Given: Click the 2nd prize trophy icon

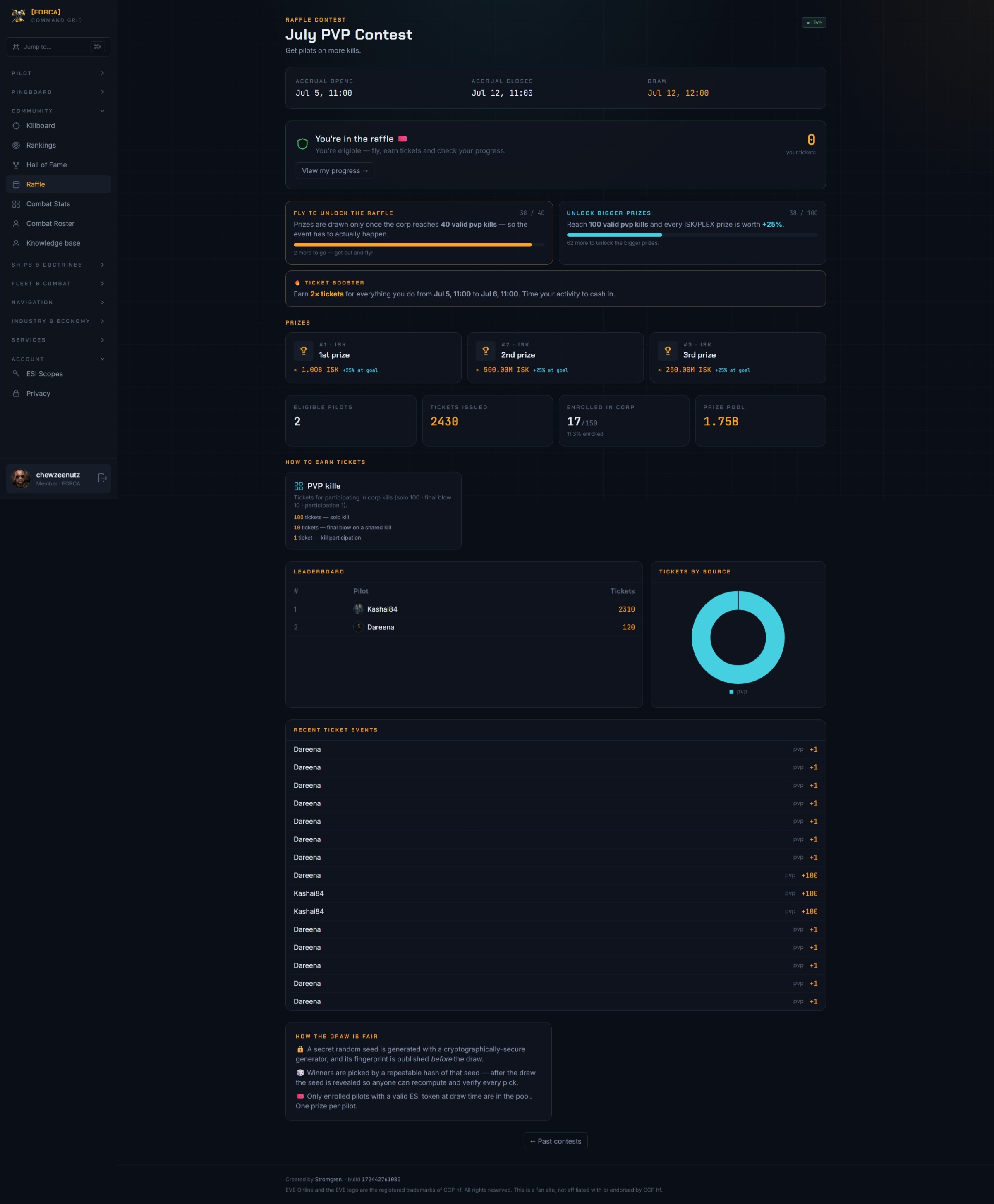Looking at the screenshot, I should click(x=486, y=350).
